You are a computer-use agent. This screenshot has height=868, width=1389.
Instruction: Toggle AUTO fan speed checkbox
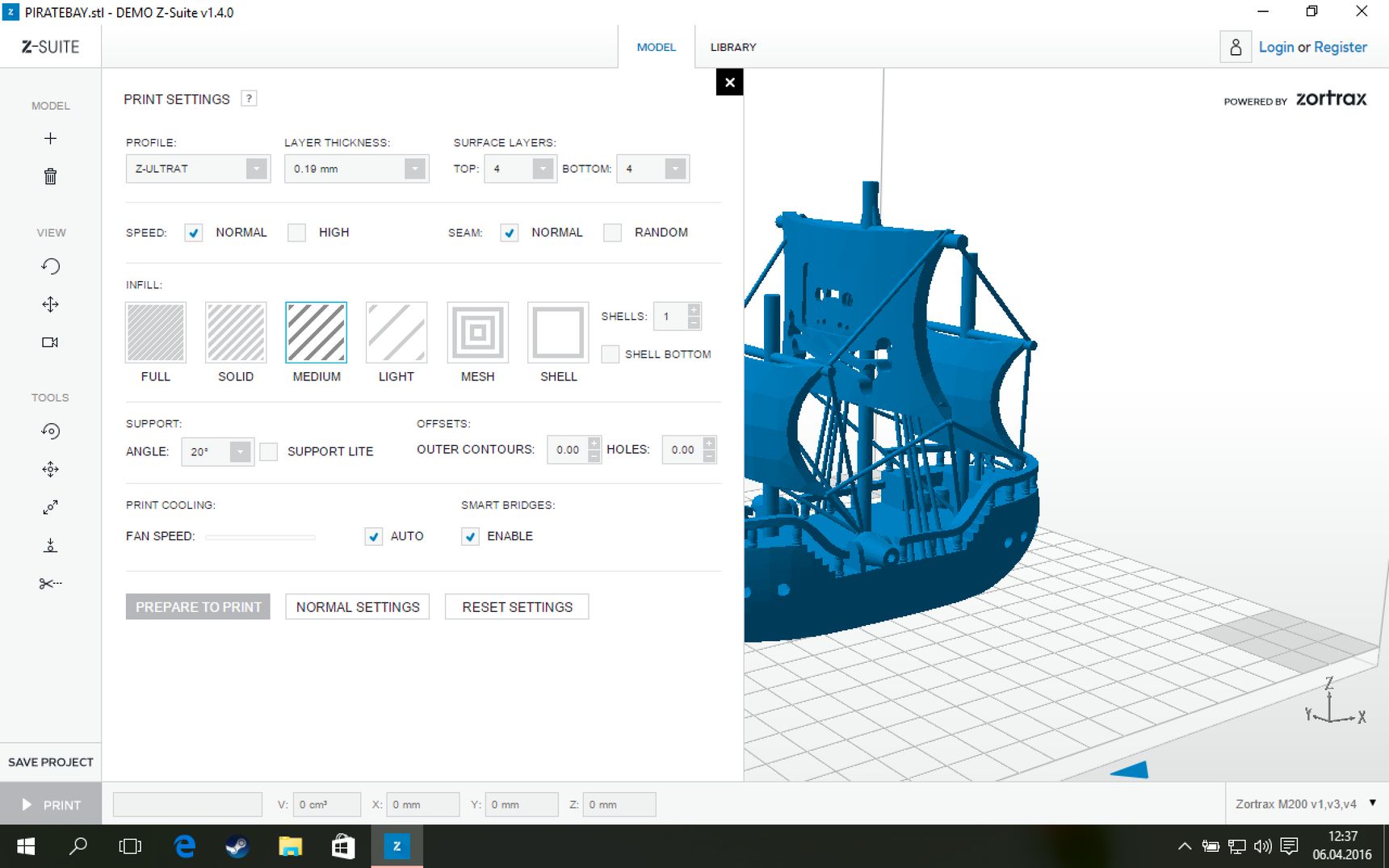[x=373, y=536]
